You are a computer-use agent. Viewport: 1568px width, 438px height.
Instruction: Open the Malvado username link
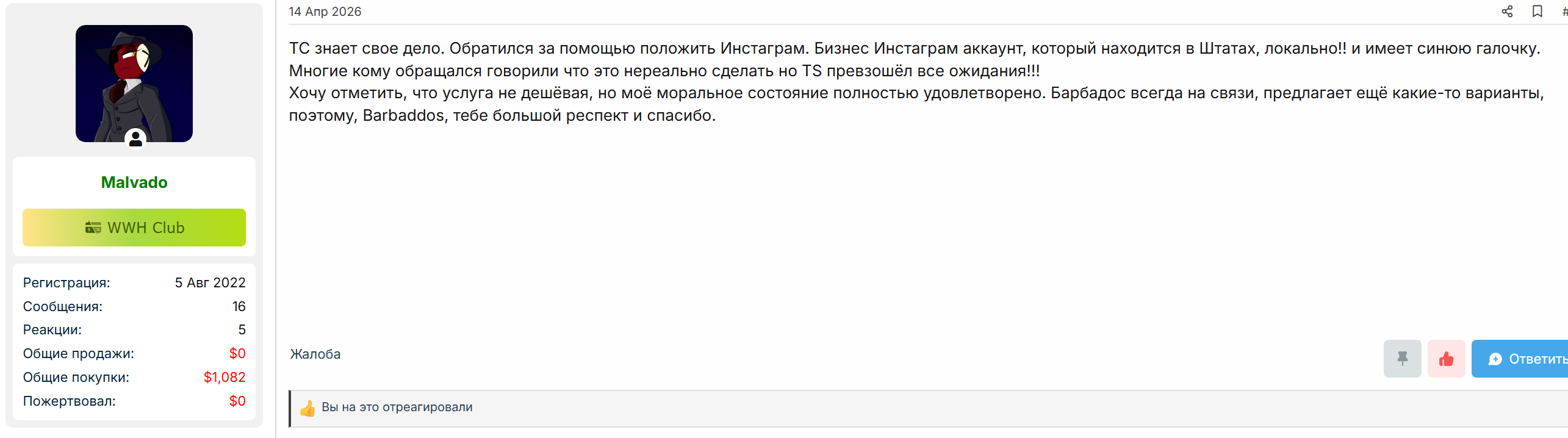pyautogui.click(x=134, y=182)
